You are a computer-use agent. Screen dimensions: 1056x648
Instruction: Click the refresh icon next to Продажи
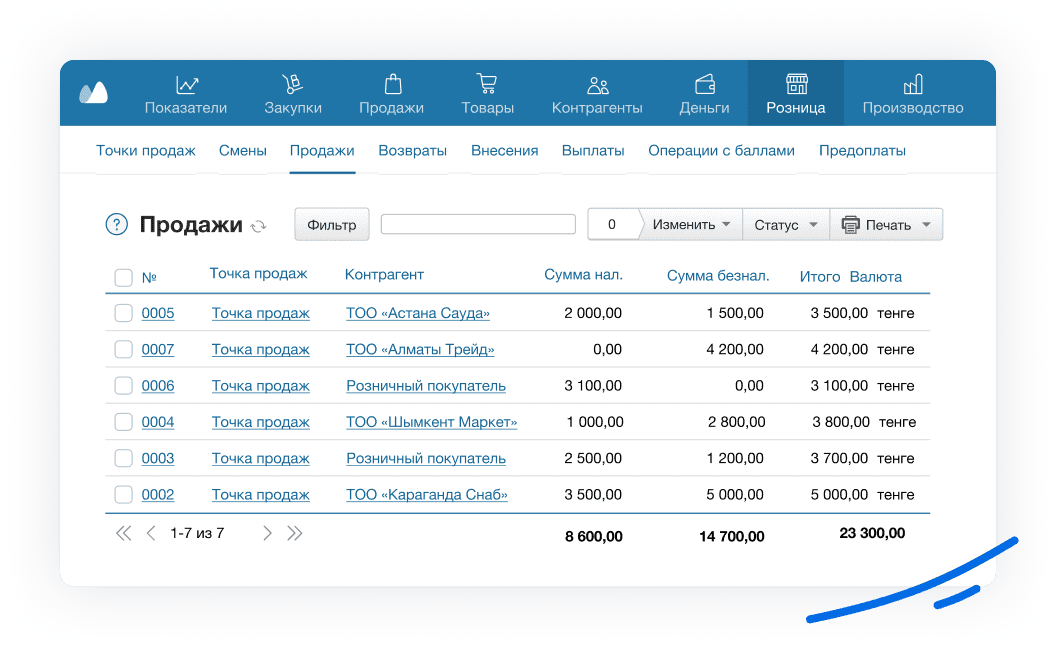coord(258,226)
